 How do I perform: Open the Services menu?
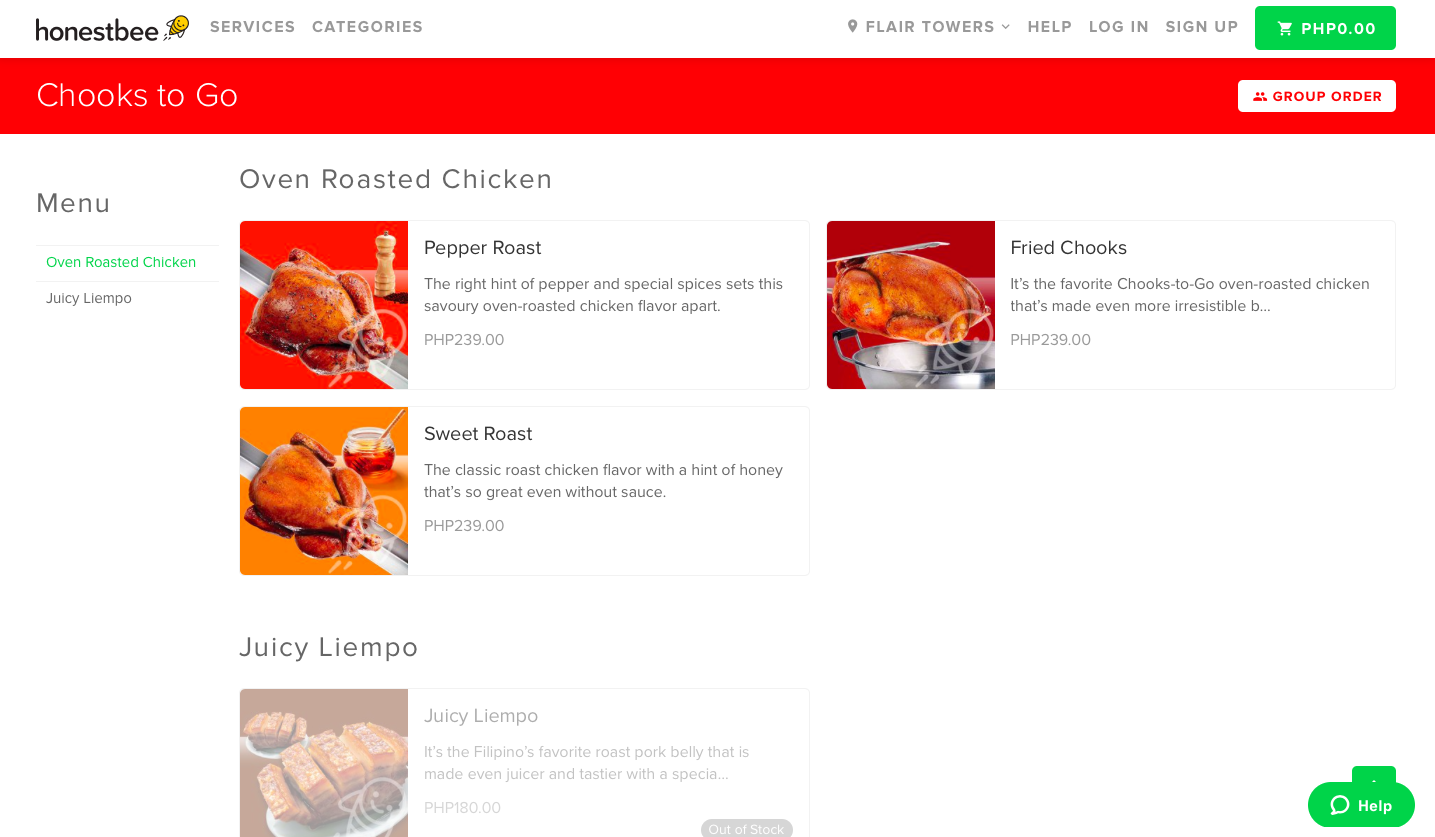coord(253,27)
